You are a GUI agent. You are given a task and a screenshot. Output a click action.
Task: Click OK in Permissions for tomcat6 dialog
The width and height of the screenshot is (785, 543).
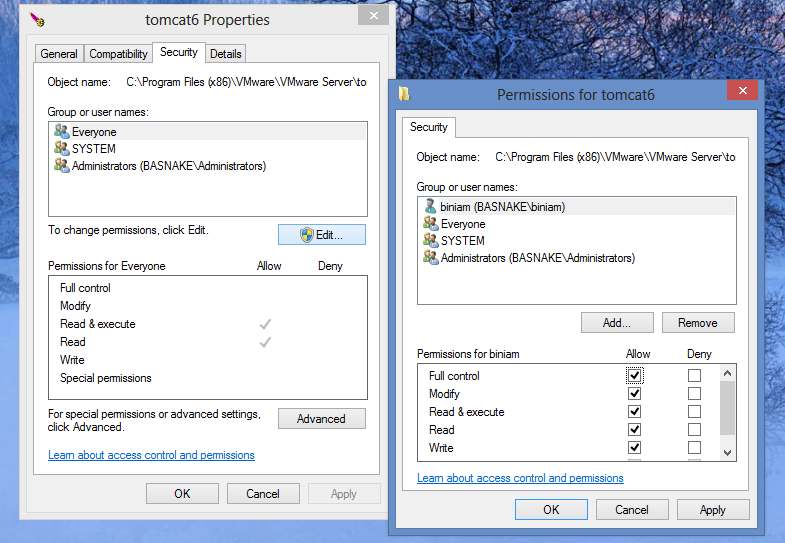551,509
